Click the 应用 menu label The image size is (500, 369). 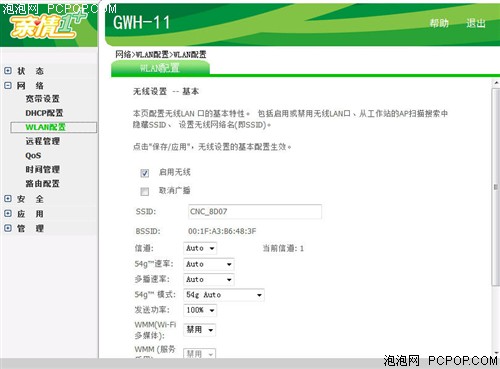point(30,214)
